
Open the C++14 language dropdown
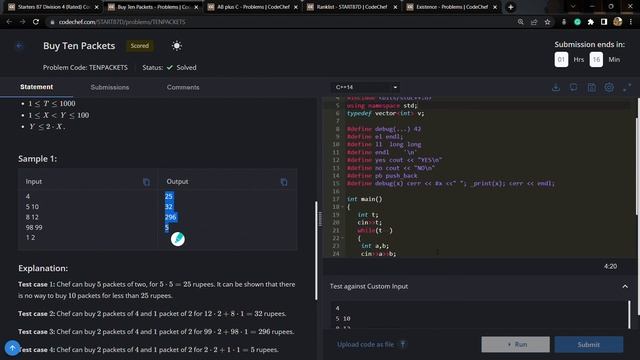[x=365, y=87]
